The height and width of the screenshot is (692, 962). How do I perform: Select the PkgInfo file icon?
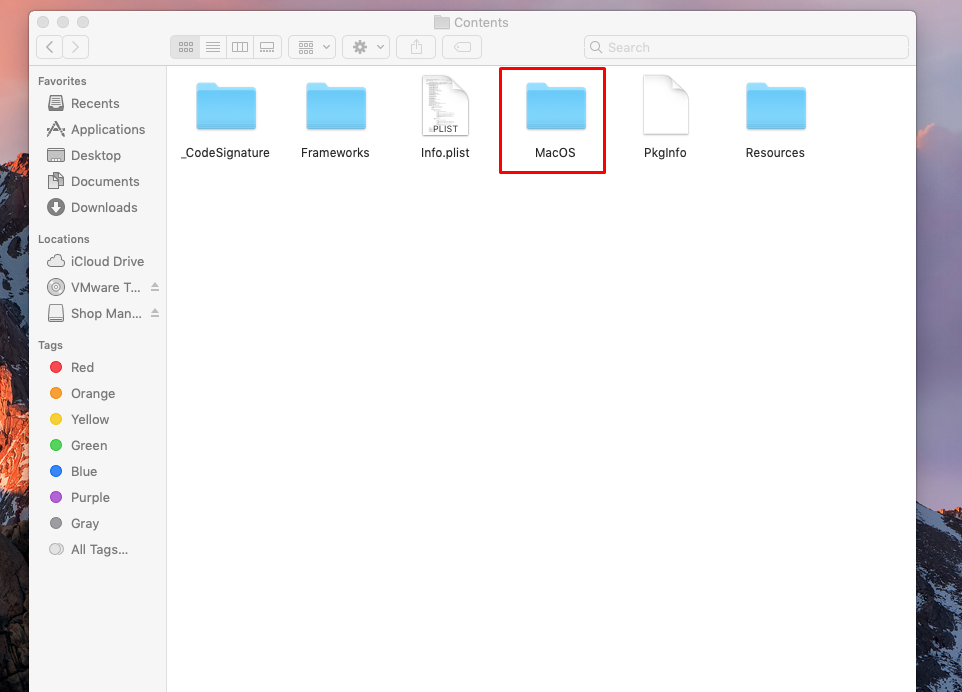[666, 105]
